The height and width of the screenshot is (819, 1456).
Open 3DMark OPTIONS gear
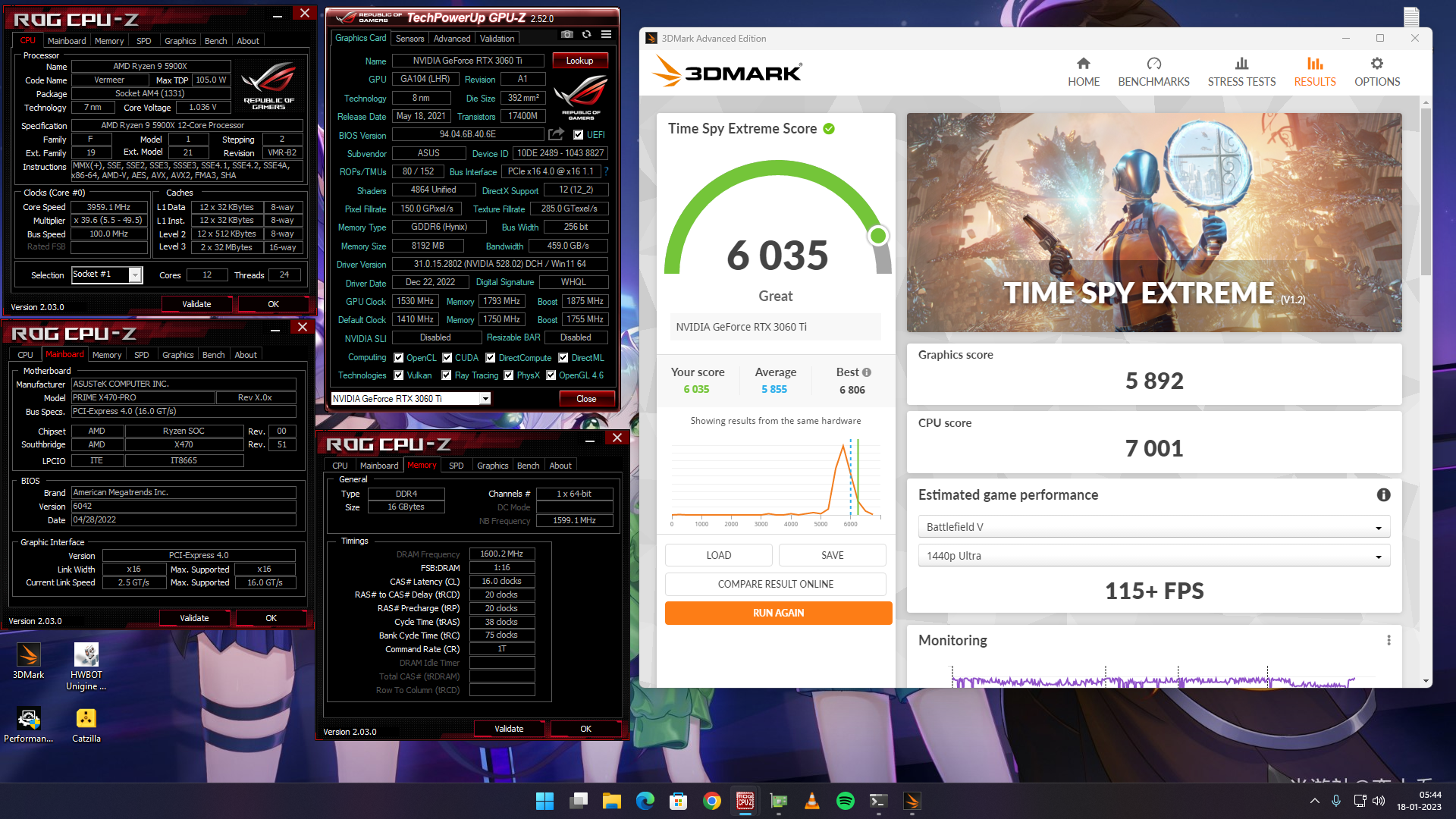(1376, 72)
